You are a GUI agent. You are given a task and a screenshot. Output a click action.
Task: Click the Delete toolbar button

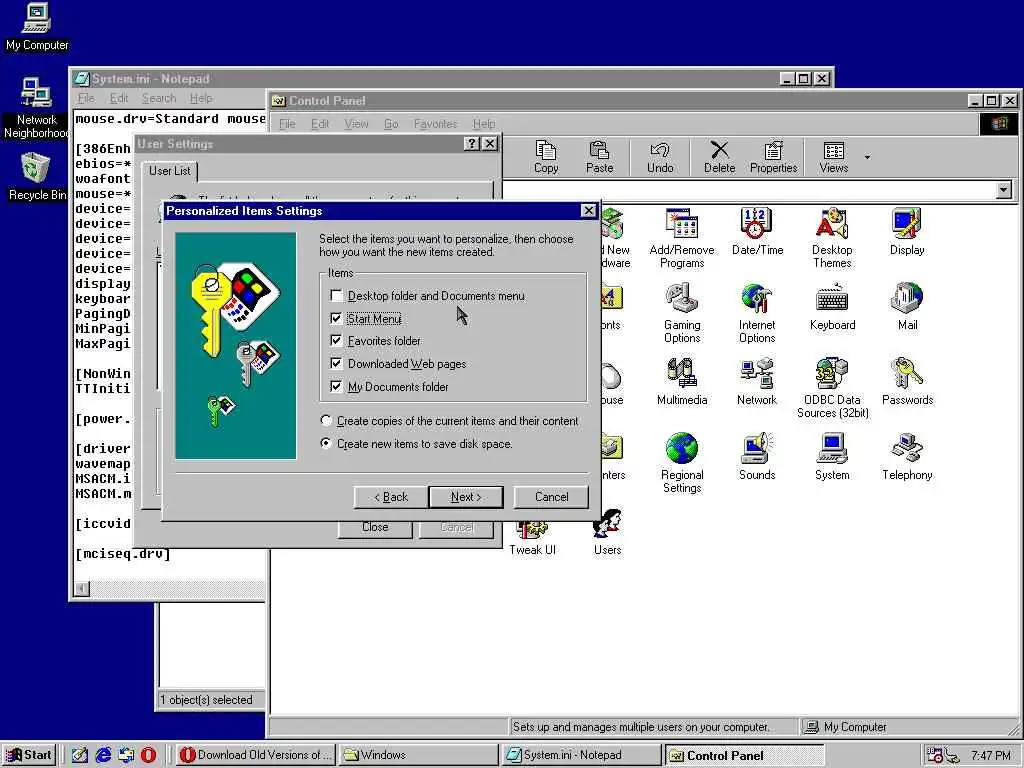719,157
